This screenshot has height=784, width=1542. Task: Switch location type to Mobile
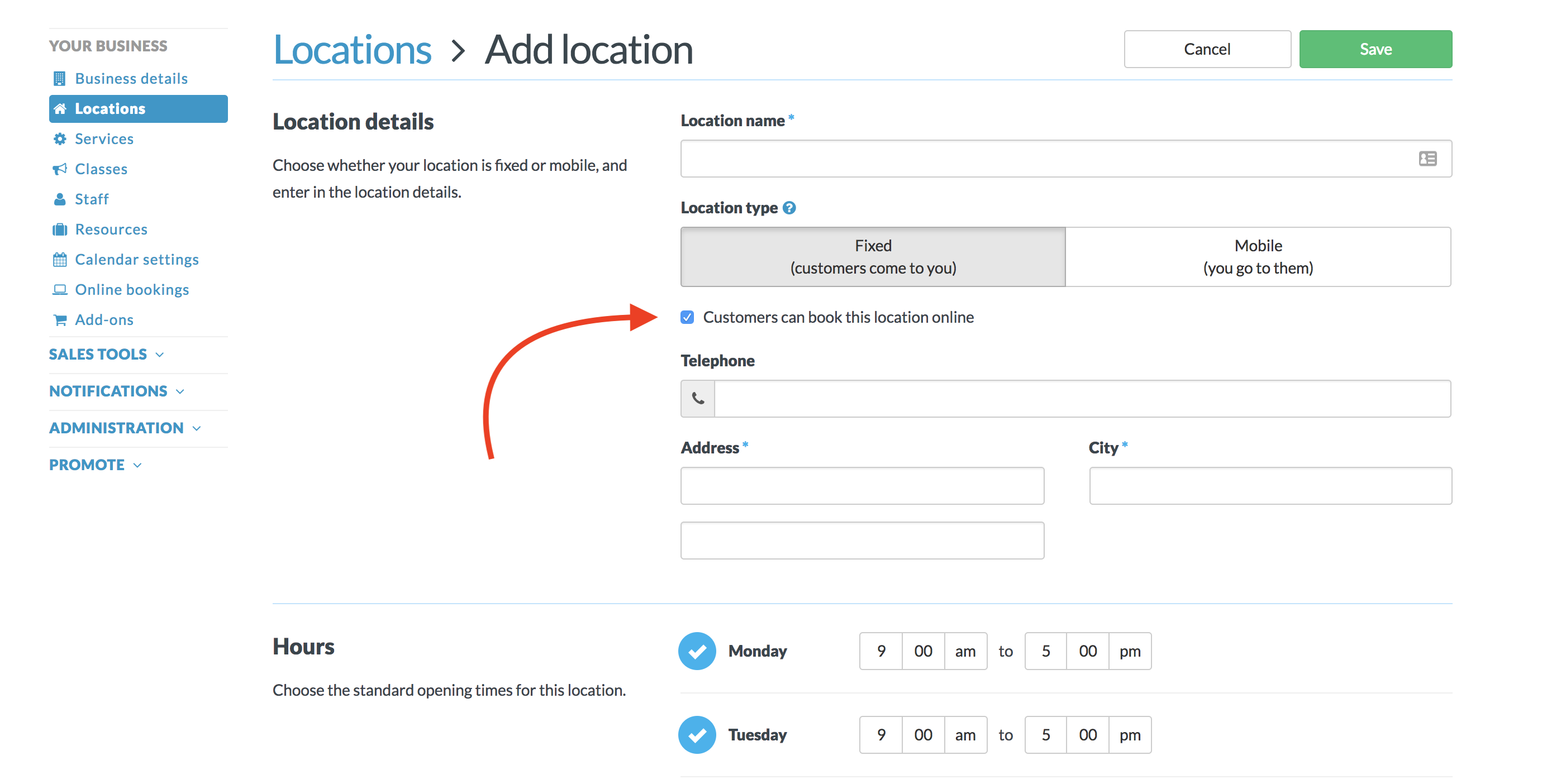1258,257
